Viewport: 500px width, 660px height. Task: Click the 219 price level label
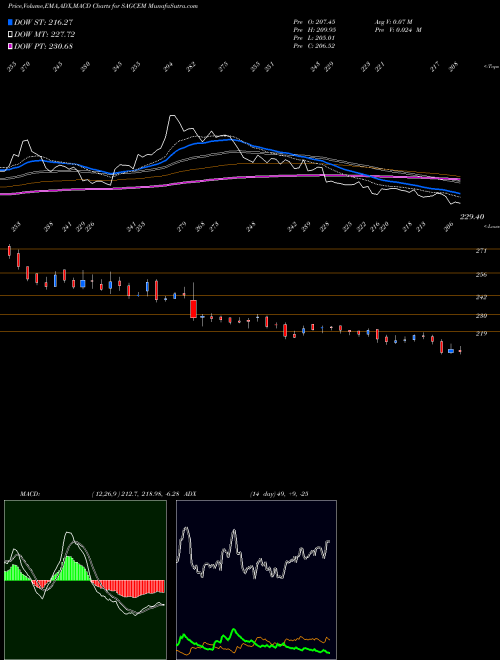tap(481, 333)
